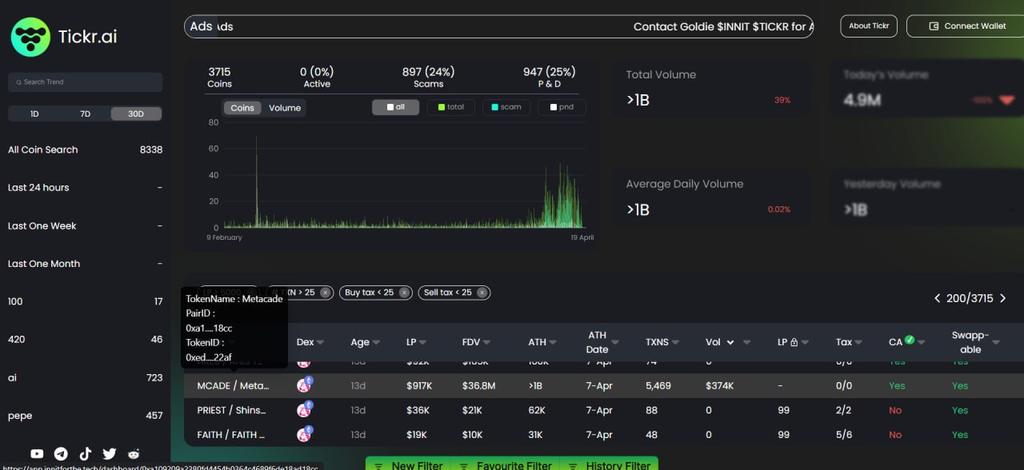Open the Twitter social link icon

click(109, 454)
